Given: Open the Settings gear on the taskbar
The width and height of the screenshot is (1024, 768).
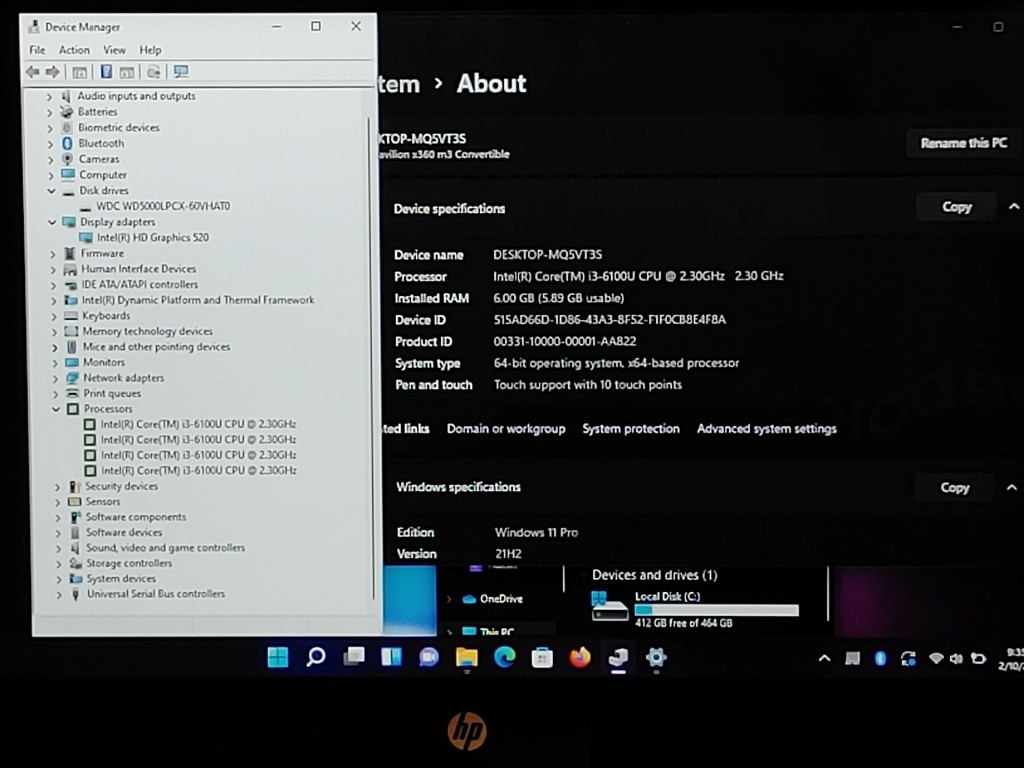Looking at the screenshot, I should 656,657.
